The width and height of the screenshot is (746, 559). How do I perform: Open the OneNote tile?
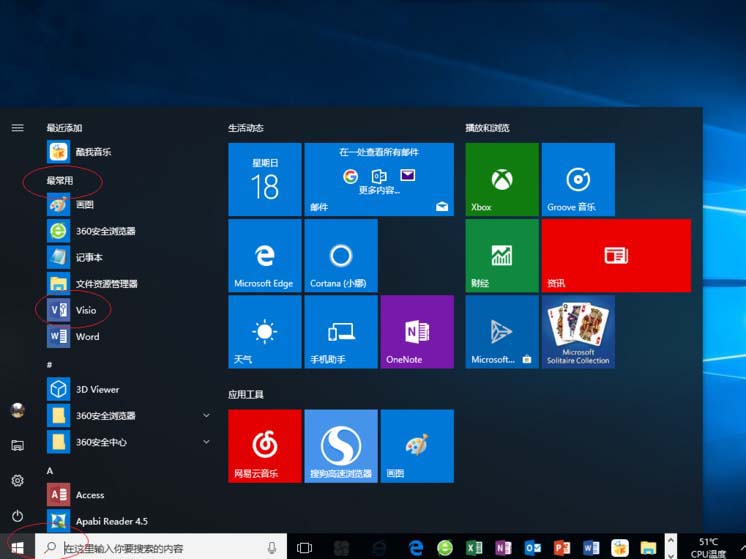click(417, 332)
